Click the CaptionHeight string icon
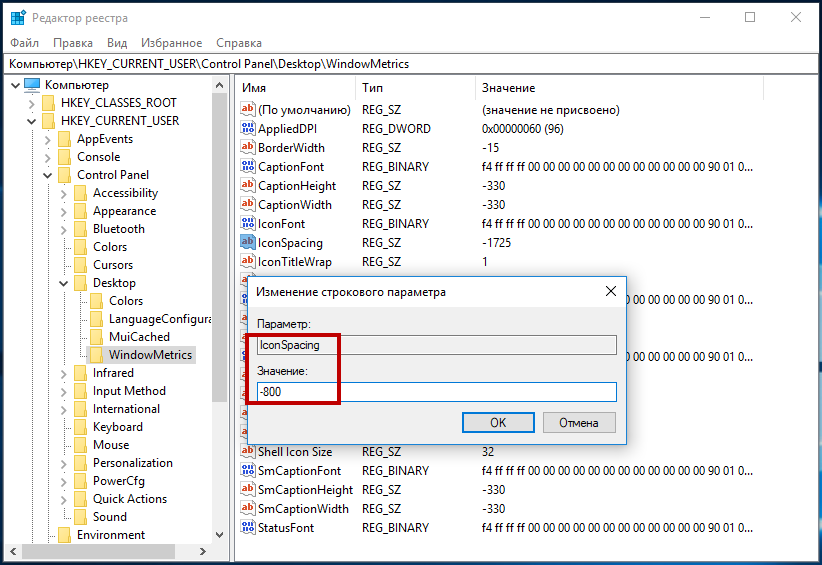 [247, 186]
